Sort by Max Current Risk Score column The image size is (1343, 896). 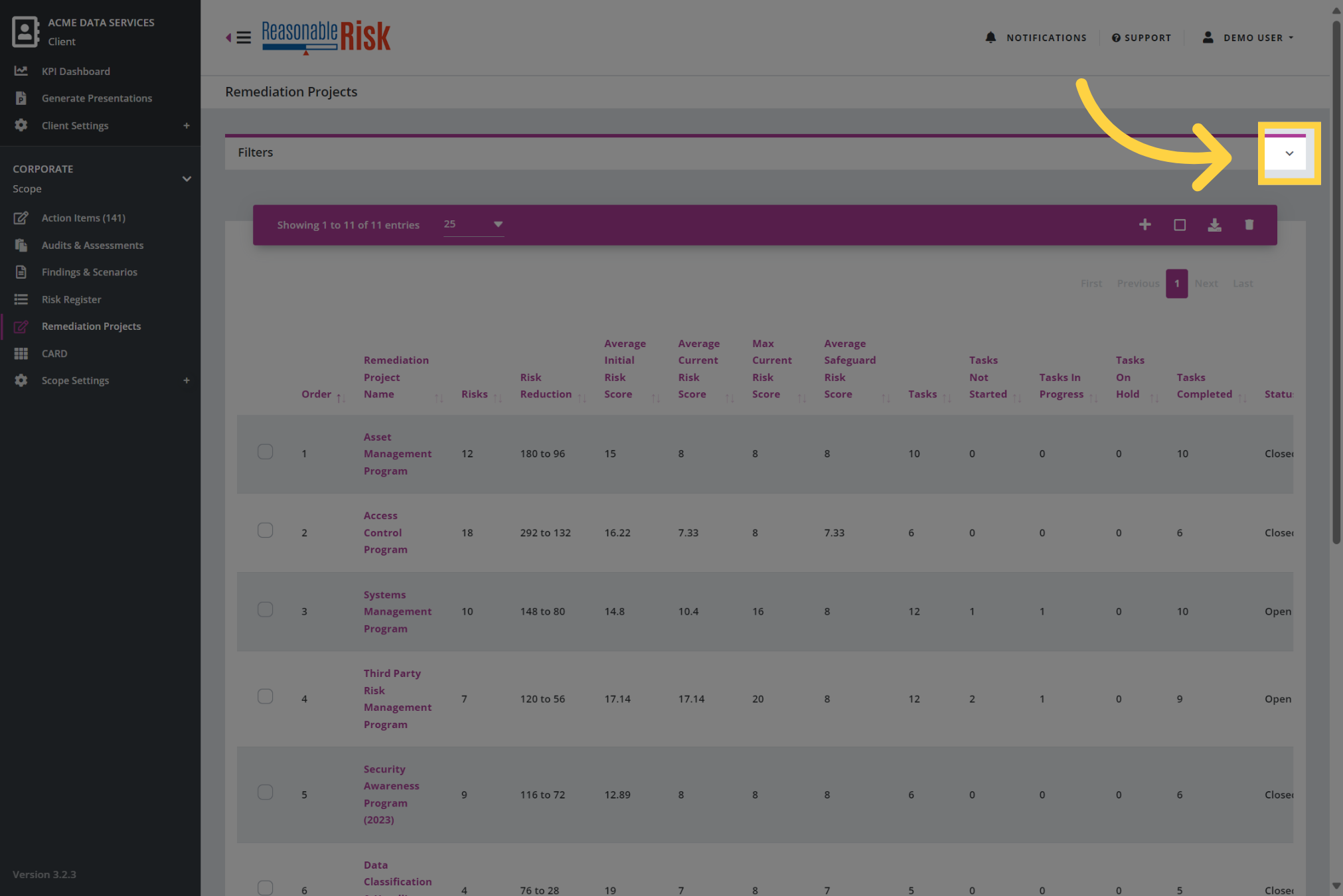coord(779,369)
